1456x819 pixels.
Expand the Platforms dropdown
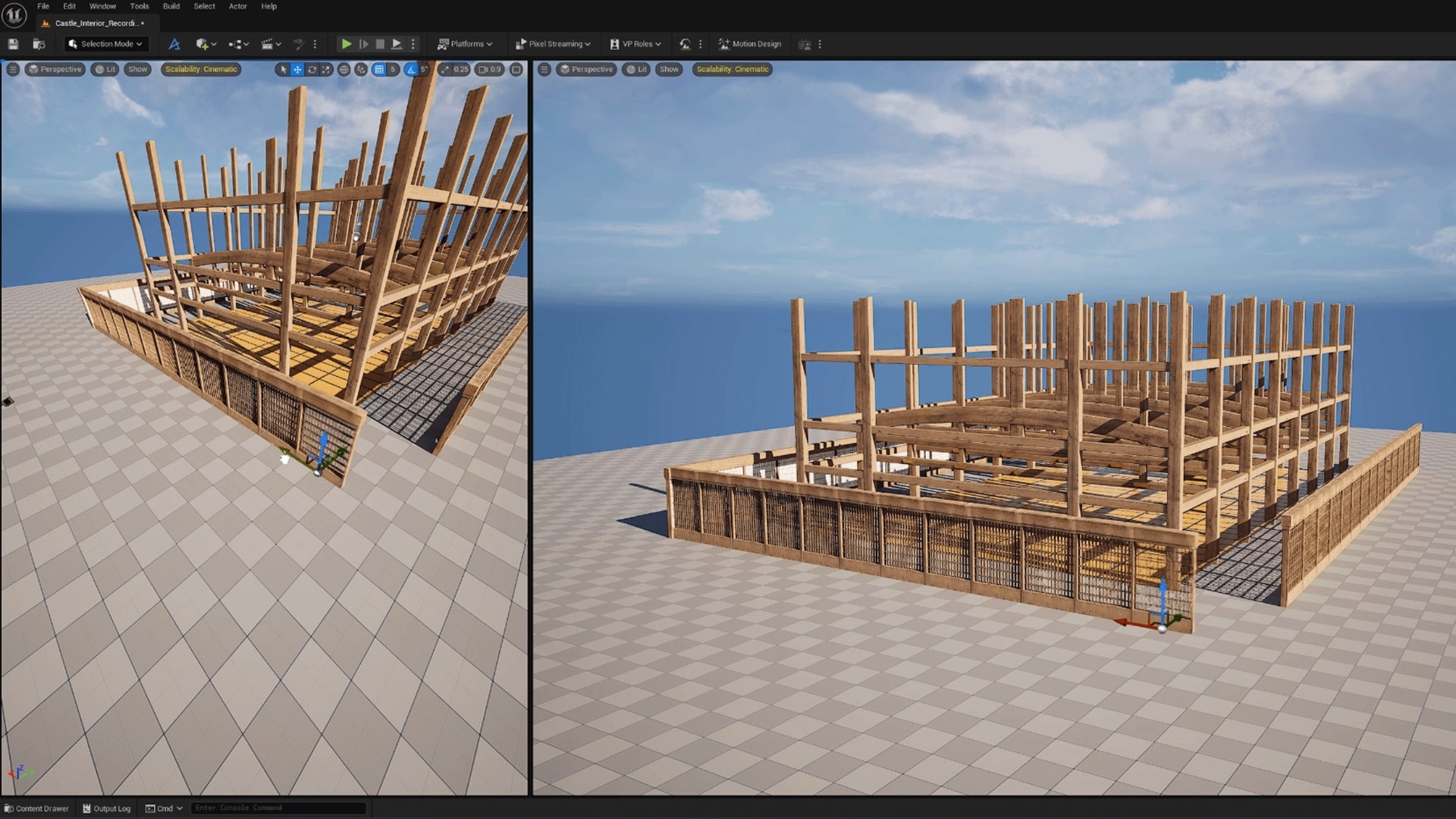click(x=465, y=44)
